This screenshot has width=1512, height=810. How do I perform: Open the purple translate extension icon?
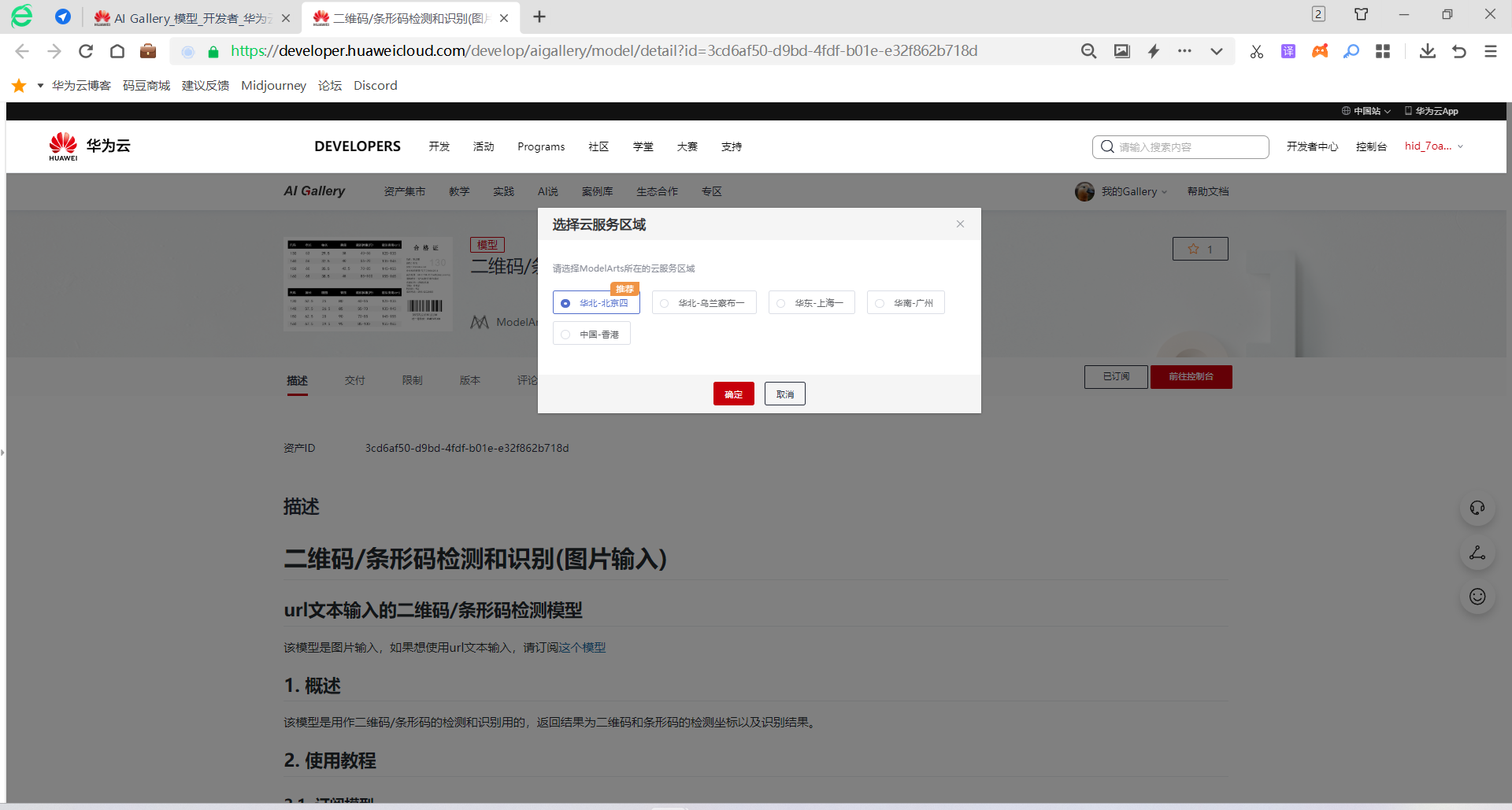coord(1288,51)
